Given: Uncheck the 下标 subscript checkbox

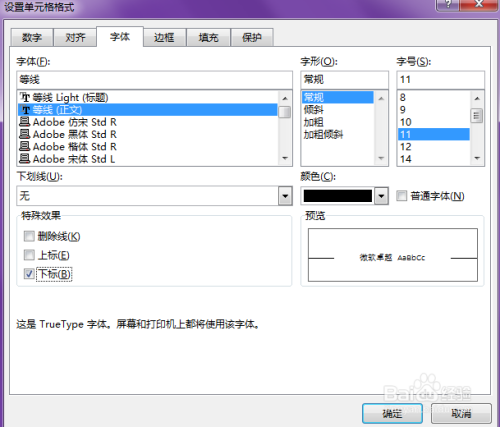Looking at the screenshot, I should [x=29, y=274].
